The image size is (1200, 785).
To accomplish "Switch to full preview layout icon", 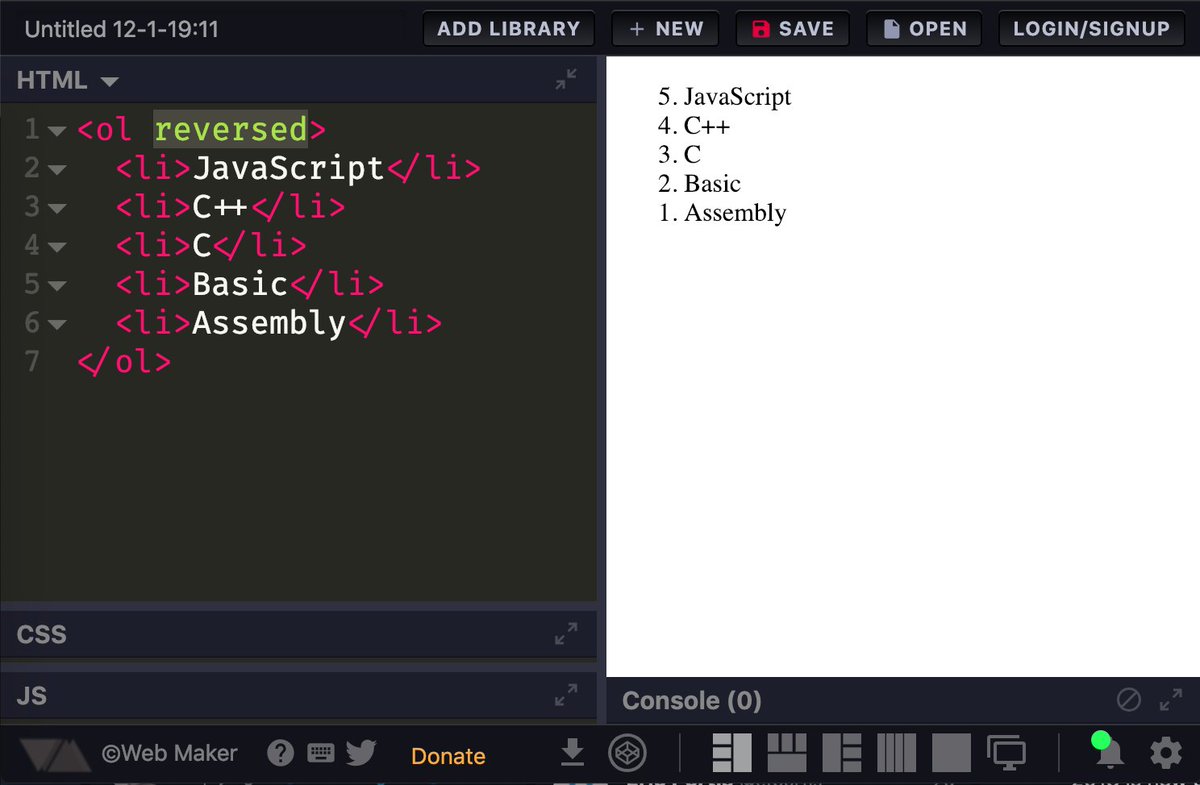I will coord(951,753).
